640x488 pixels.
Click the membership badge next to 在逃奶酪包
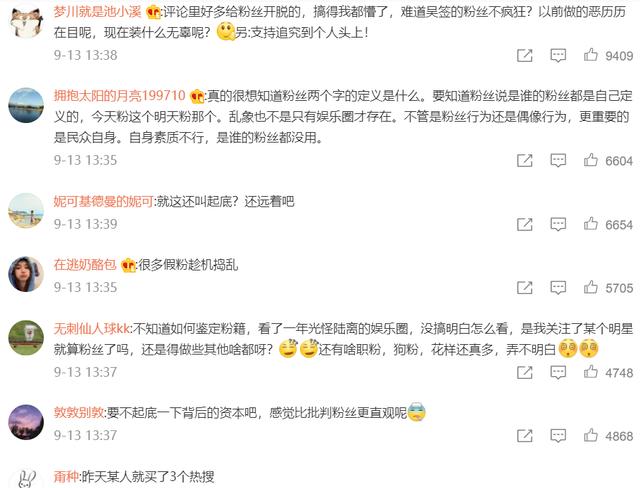[128, 265]
